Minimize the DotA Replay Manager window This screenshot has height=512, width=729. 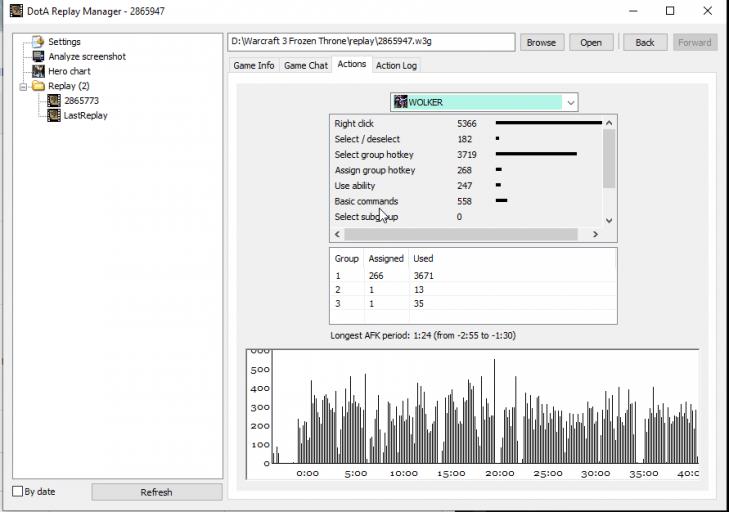pyautogui.click(x=633, y=11)
